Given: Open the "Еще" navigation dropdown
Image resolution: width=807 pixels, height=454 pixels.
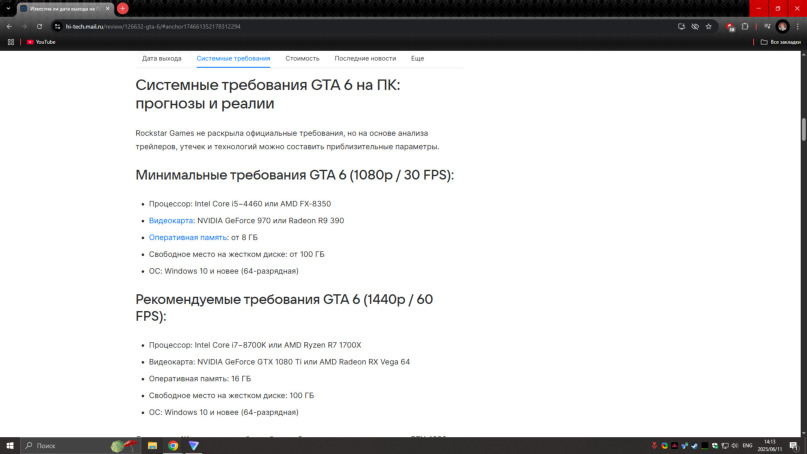Looking at the screenshot, I should pyautogui.click(x=417, y=59).
